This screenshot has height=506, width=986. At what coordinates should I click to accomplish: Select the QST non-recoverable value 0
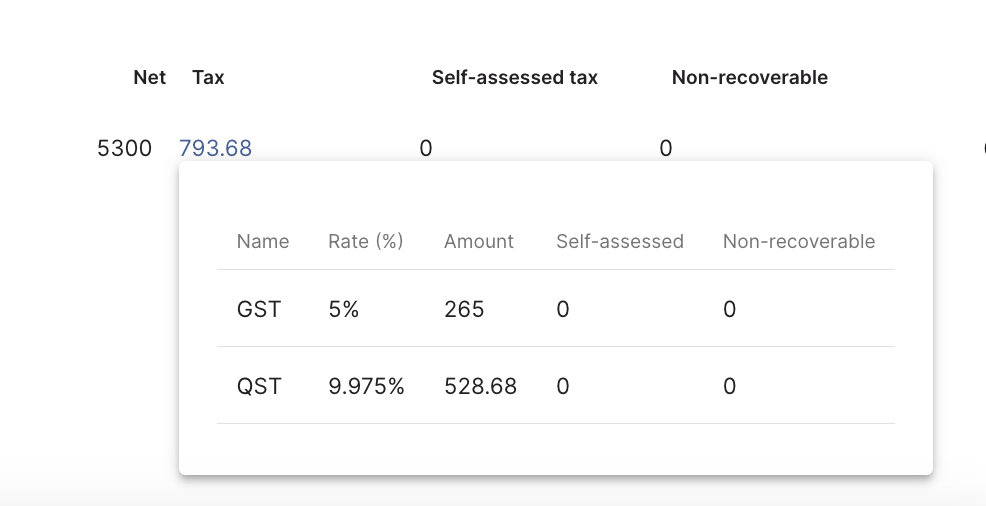point(729,386)
